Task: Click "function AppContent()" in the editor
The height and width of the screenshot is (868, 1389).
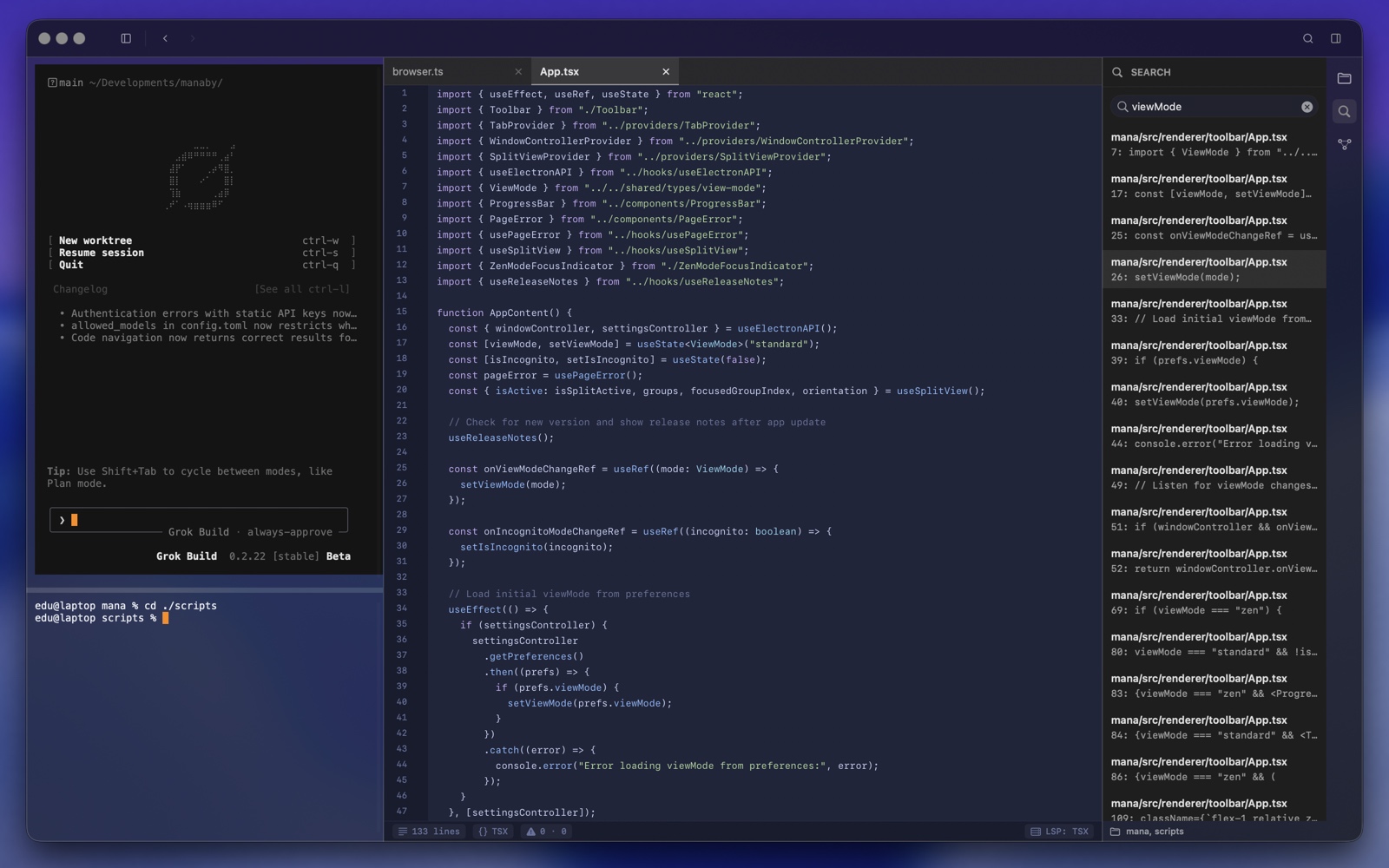Action: 498,312
